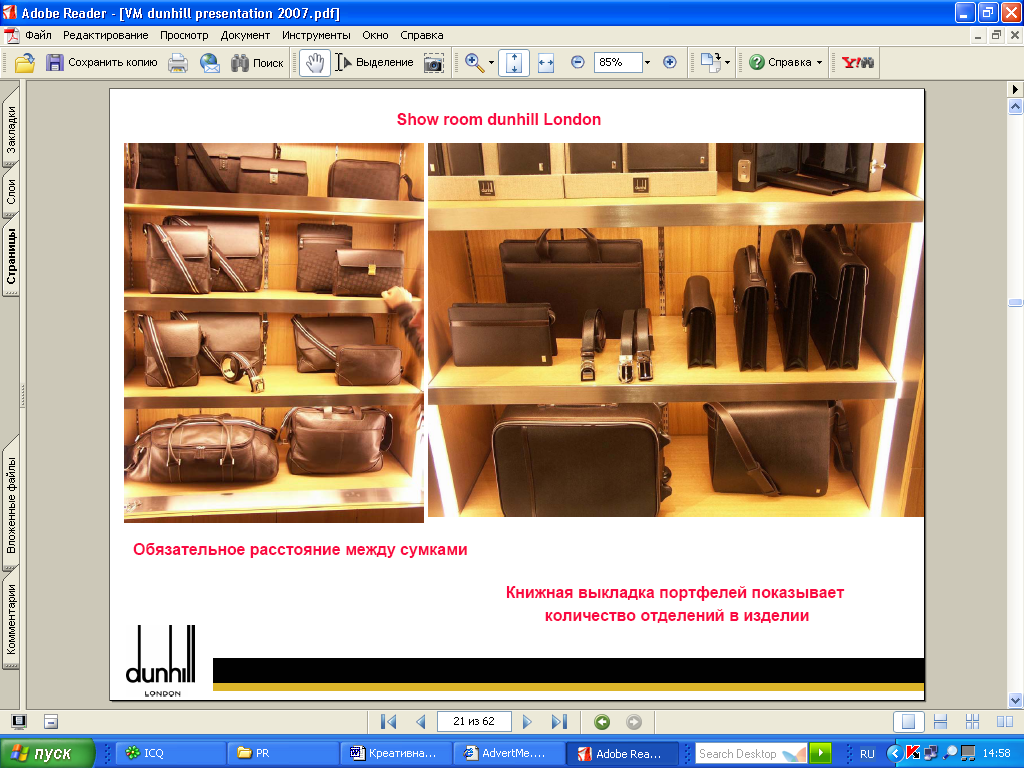1024x768 pixels.
Task: Click the rotate/page view icon
Action: (710, 63)
